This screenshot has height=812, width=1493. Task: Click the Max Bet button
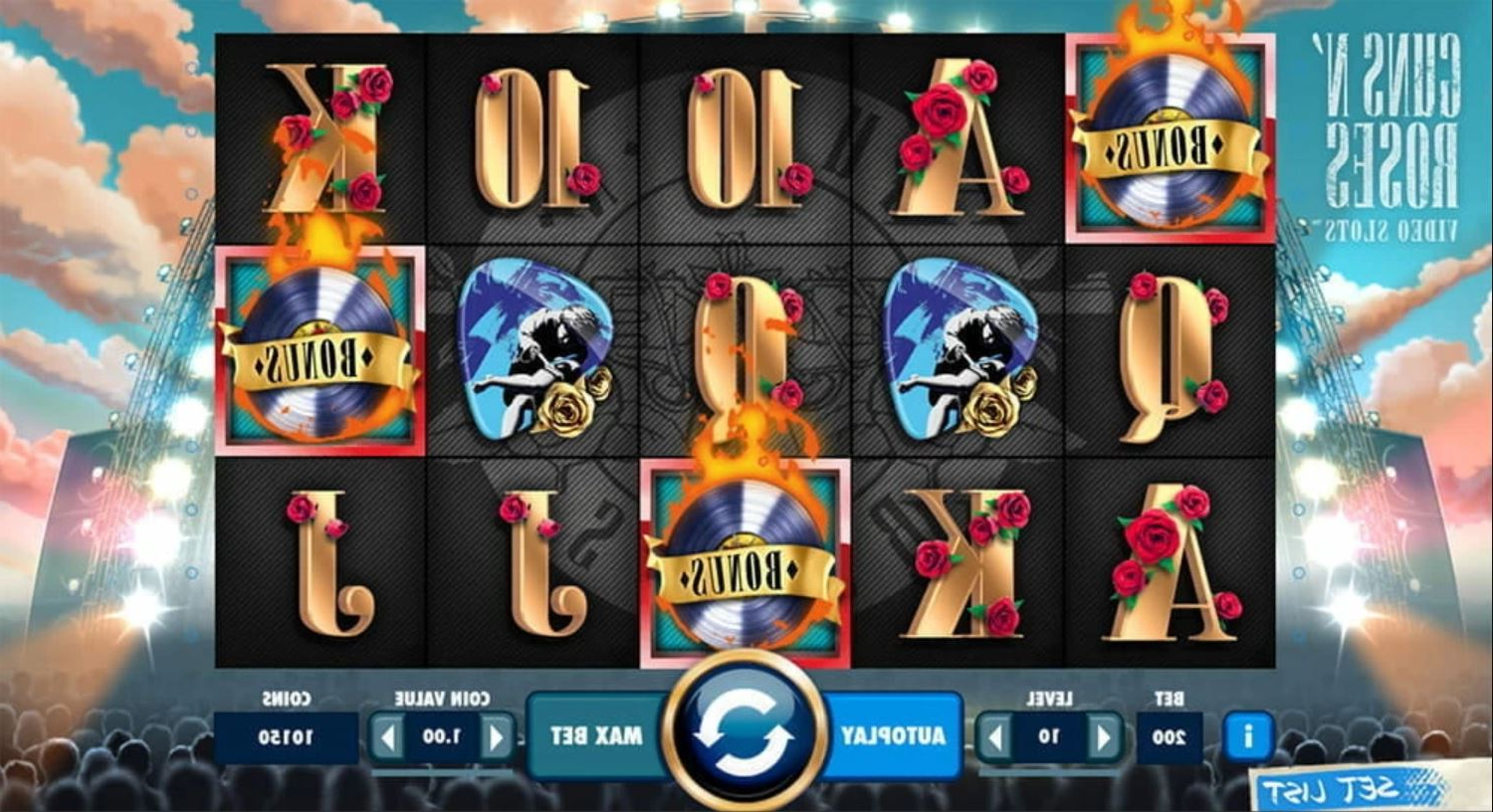595,736
